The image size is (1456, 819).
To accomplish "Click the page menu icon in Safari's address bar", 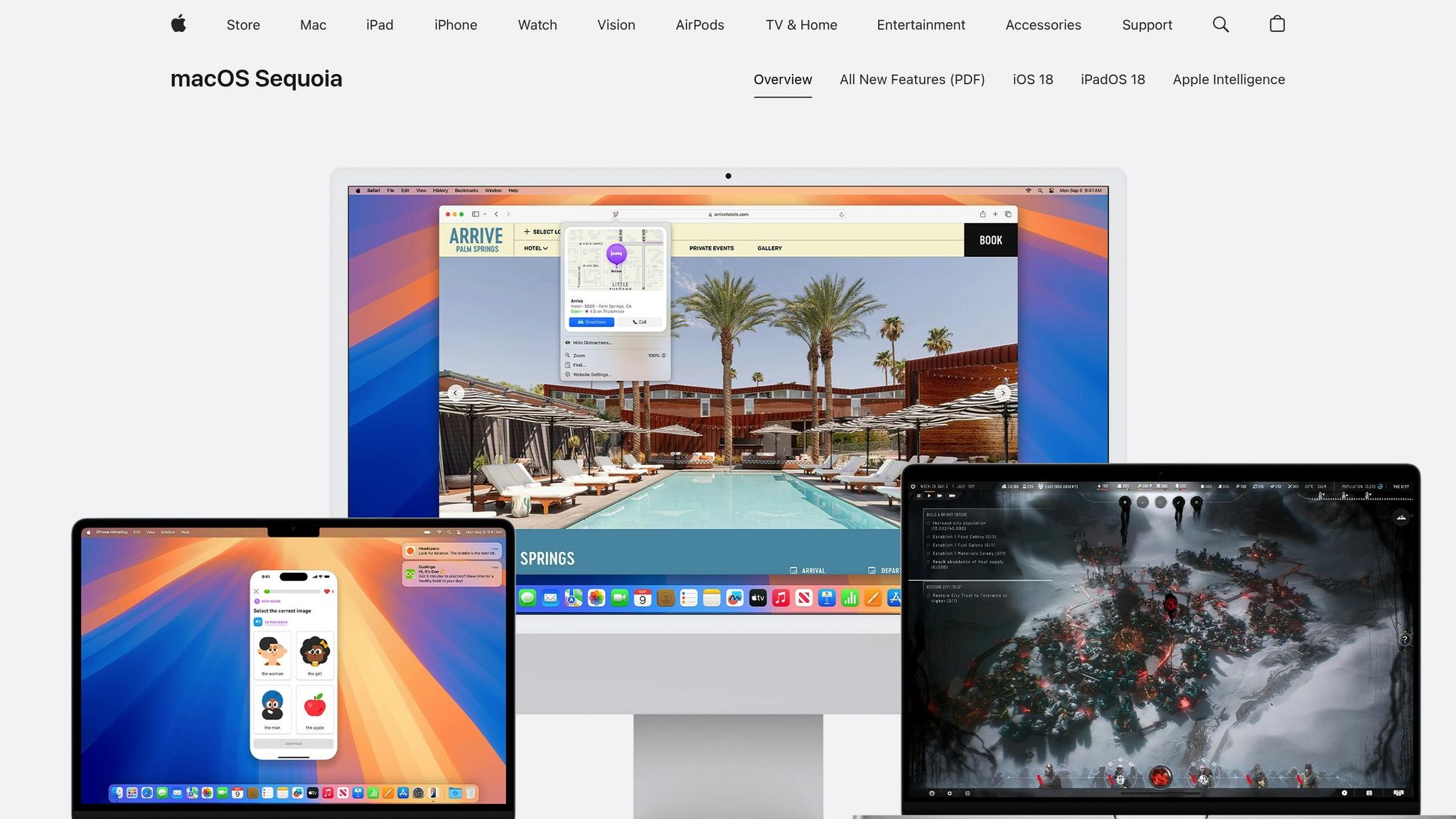I will (616, 214).
